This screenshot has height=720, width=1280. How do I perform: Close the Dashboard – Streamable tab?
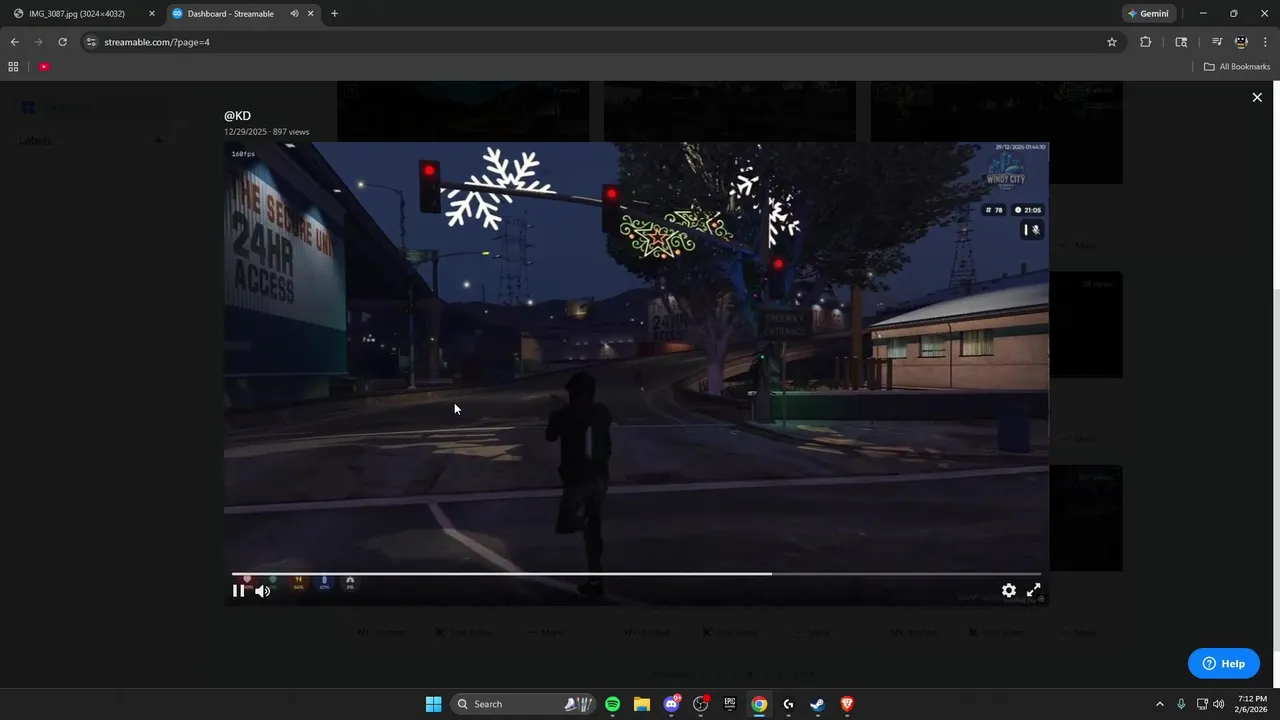pos(311,14)
